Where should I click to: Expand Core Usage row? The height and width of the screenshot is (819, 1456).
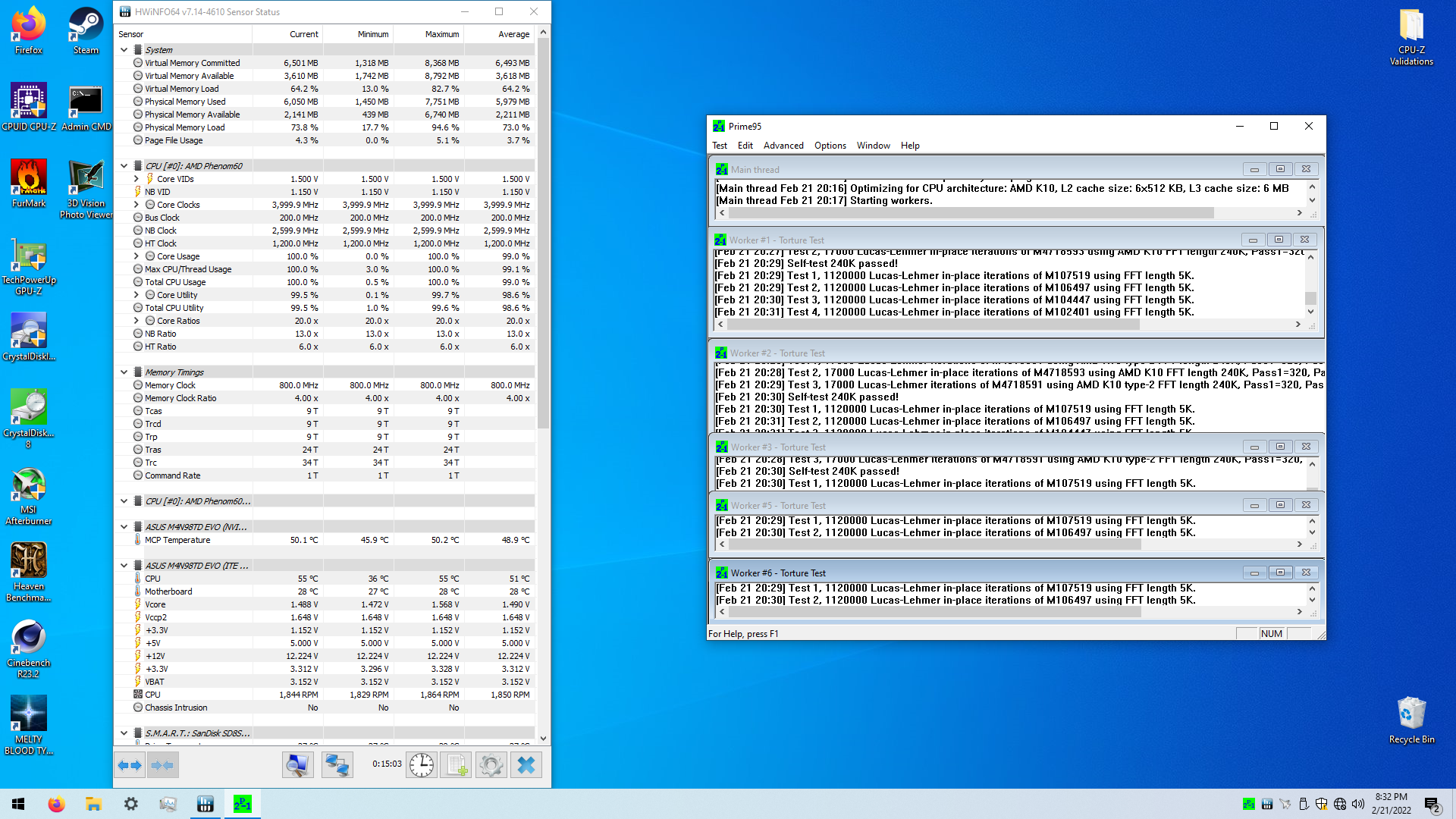click(136, 256)
